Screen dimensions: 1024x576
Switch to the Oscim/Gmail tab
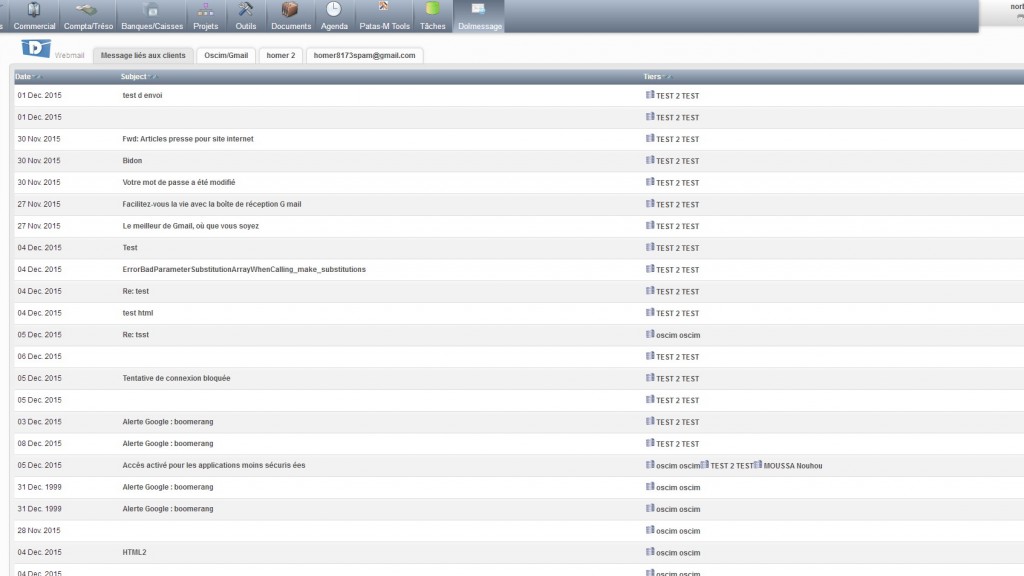(x=226, y=56)
